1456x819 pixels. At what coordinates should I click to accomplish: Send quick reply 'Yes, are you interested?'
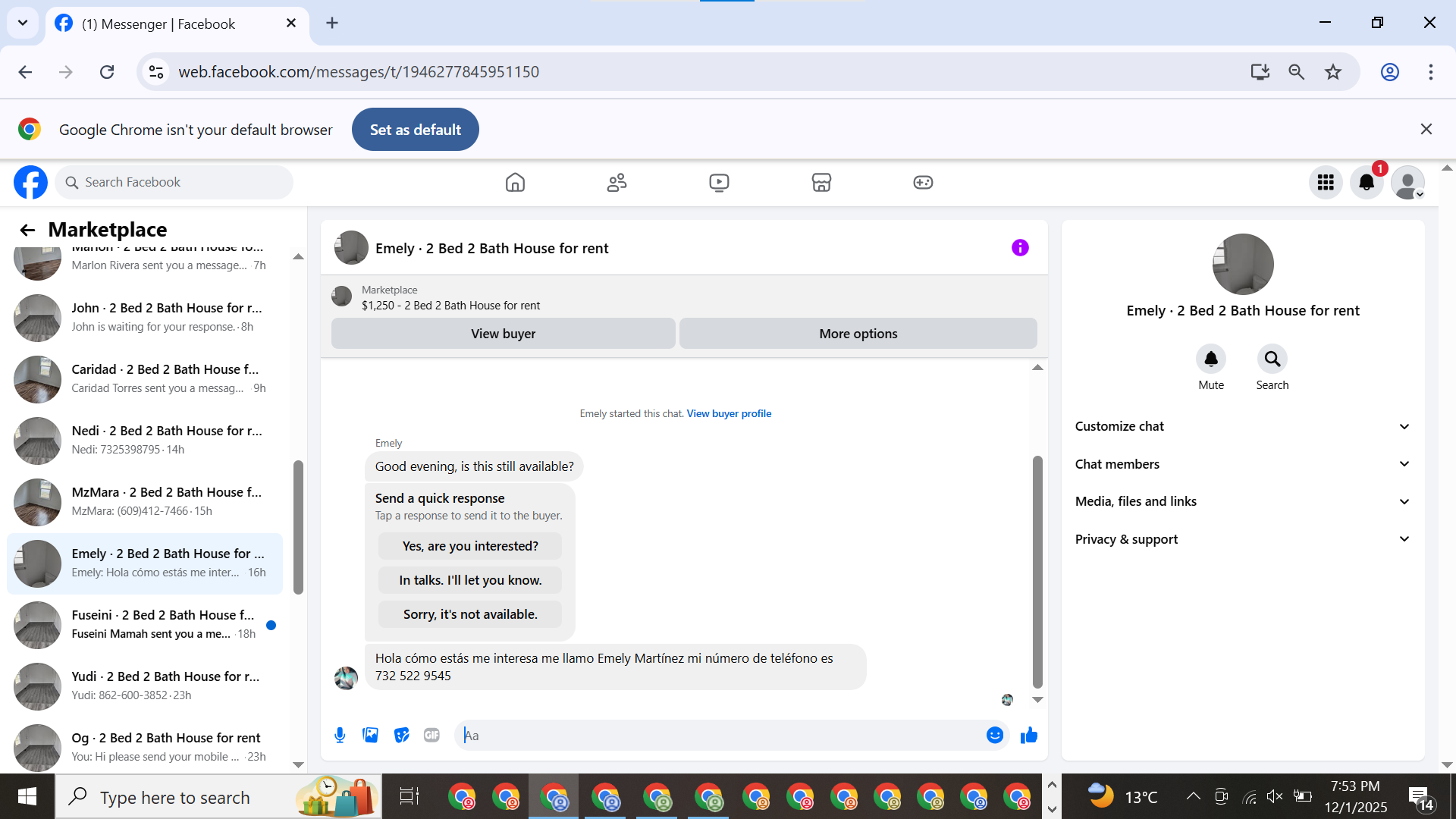click(470, 546)
